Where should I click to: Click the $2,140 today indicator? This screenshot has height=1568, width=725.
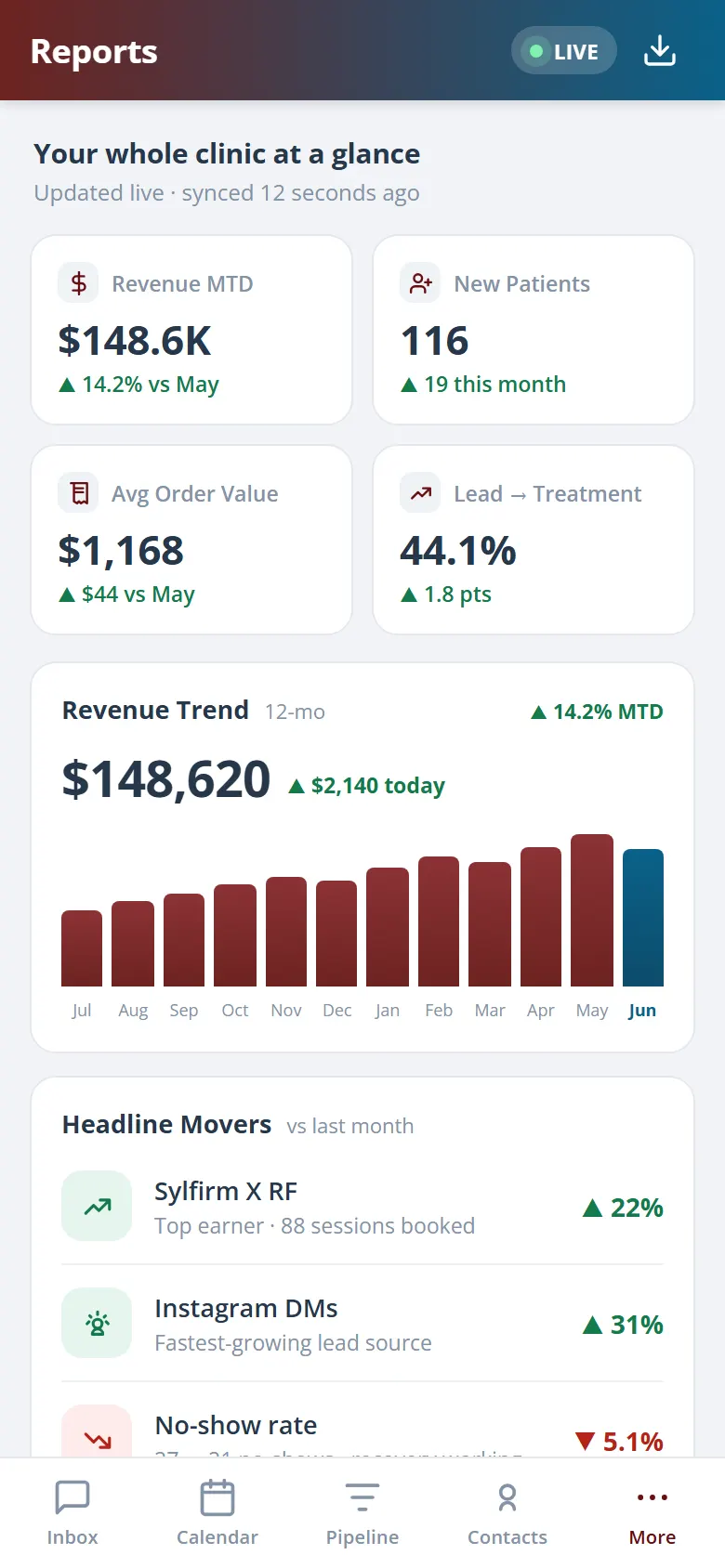click(x=367, y=786)
